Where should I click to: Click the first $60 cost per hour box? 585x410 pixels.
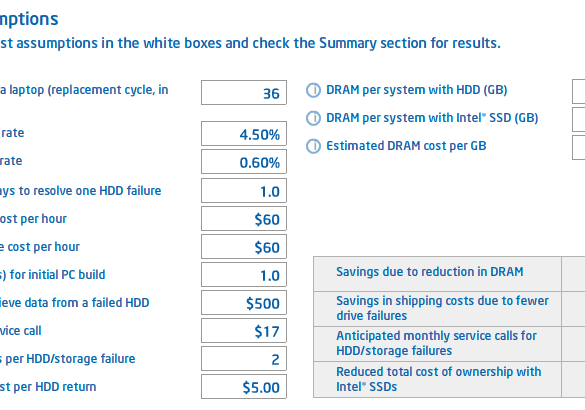(244, 219)
